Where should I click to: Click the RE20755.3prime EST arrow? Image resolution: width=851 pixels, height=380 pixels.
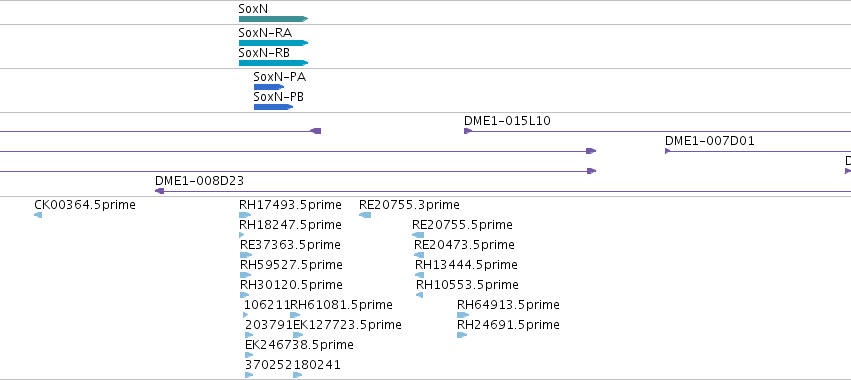[x=365, y=215]
